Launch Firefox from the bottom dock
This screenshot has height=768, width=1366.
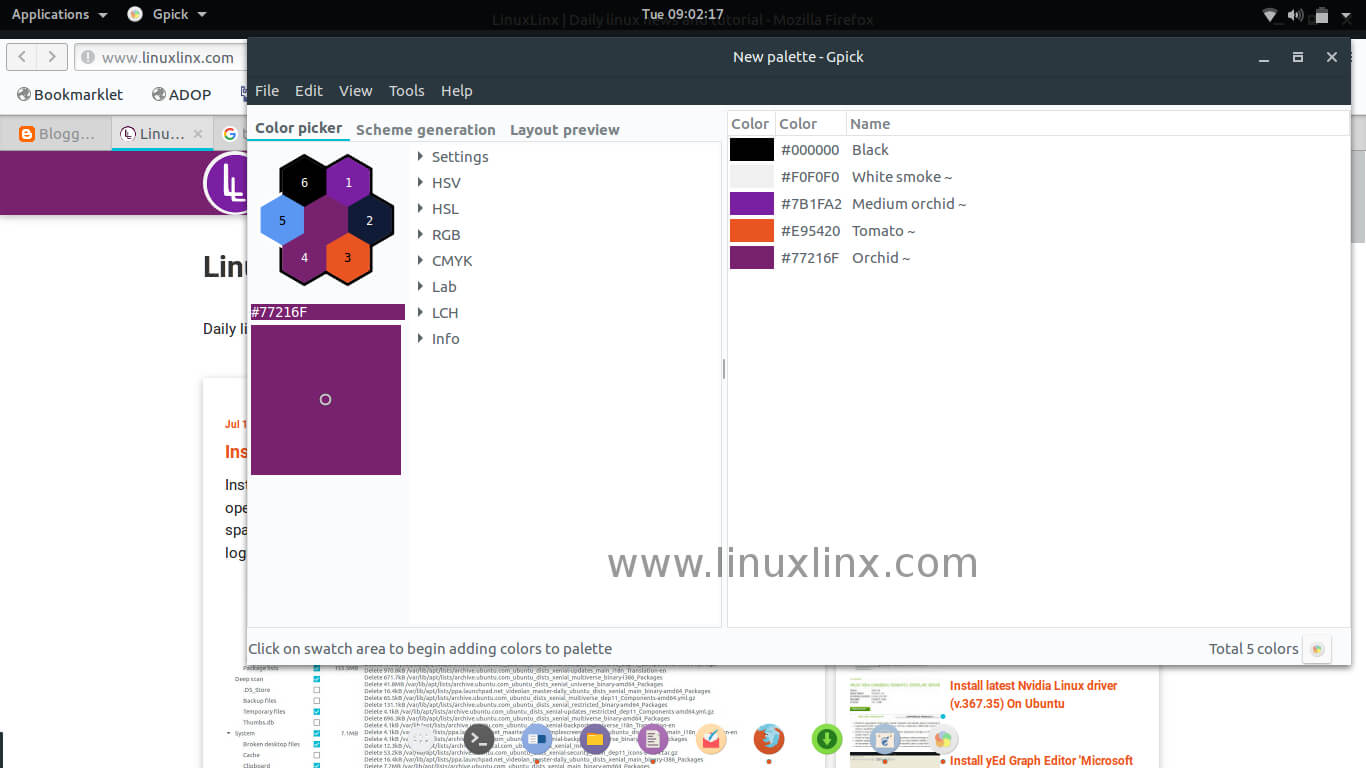coord(769,740)
